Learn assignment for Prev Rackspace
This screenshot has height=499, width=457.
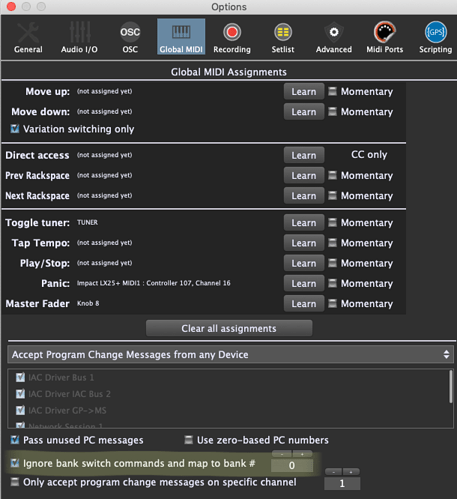coord(304,176)
